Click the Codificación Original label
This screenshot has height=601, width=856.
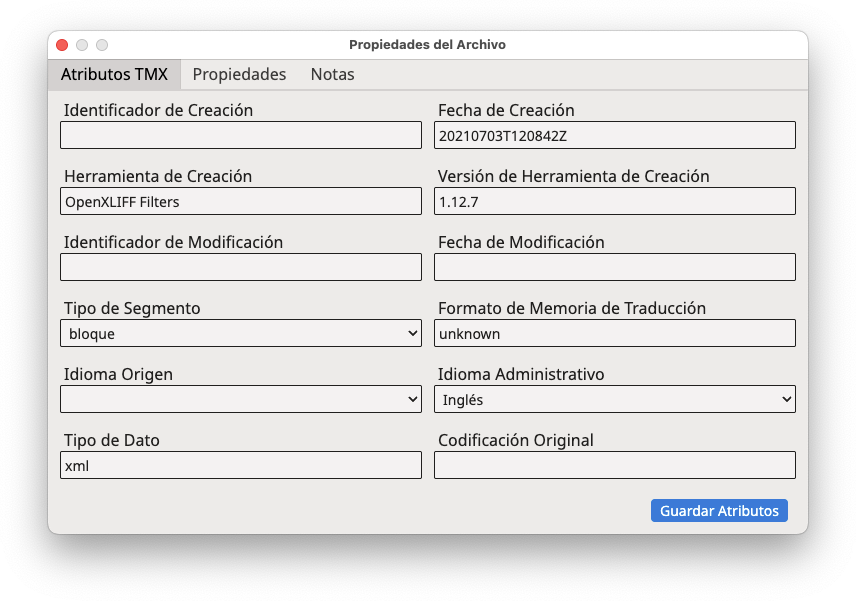point(516,441)
